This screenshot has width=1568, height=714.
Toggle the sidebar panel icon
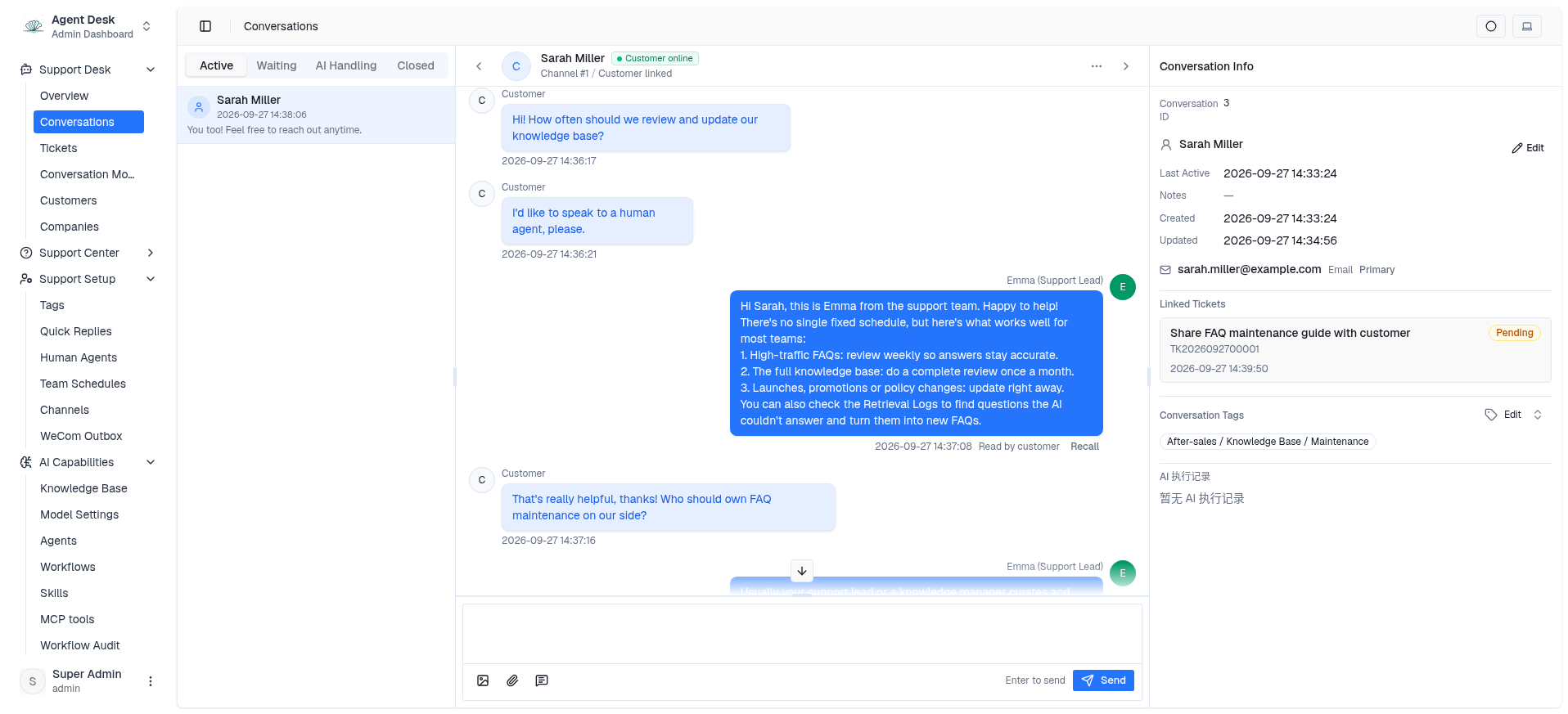(x=205, y=26)
